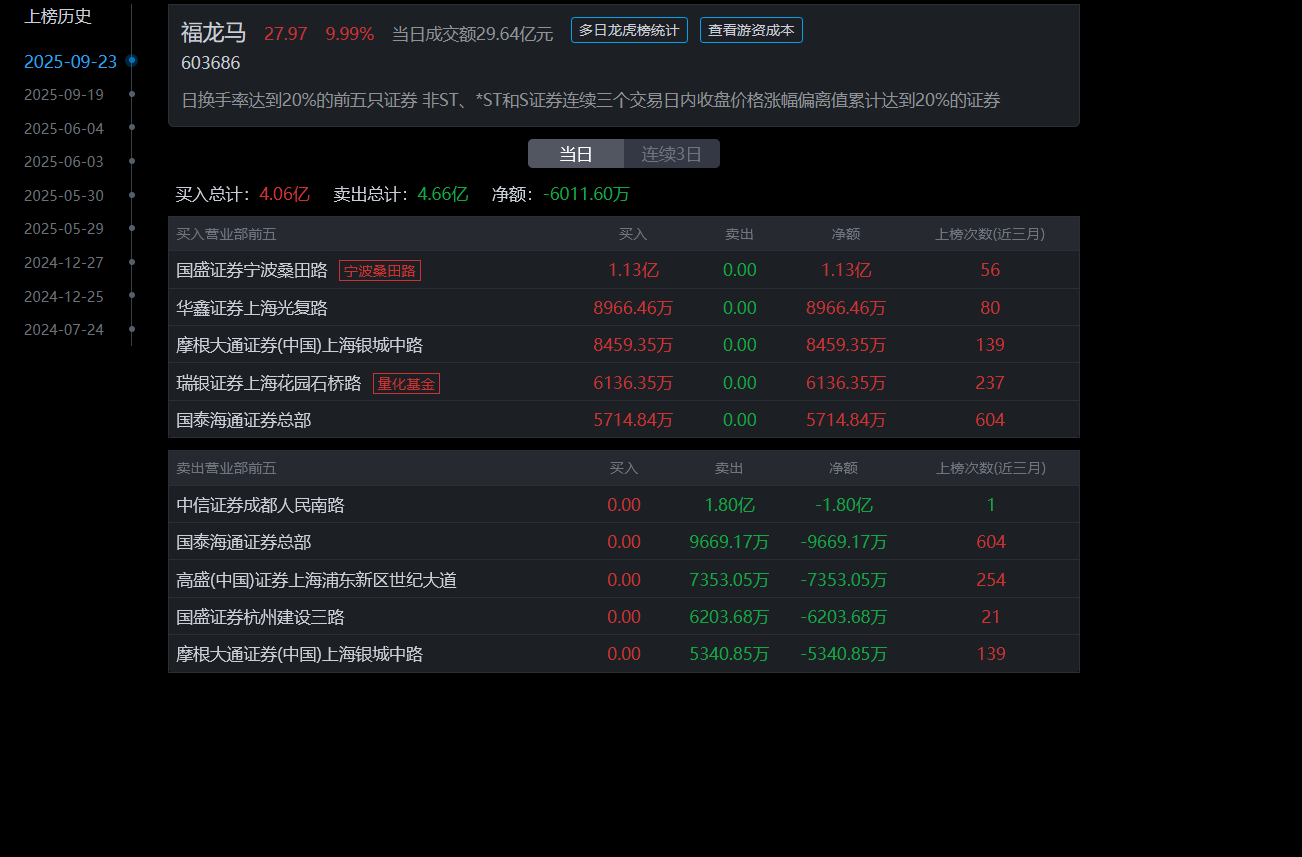Viewport: 1302px width, 857px height.
Task: Open 瑞银证券上海花园石桥路 brokerage row
Action: pos(624,383)
